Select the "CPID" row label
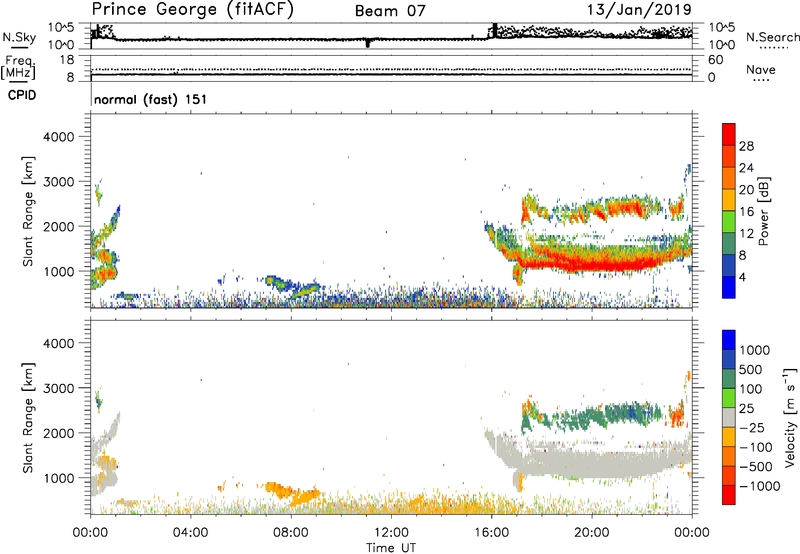This screenshot has width=800, height=554. pyautogui.click(x=22, y=95)
